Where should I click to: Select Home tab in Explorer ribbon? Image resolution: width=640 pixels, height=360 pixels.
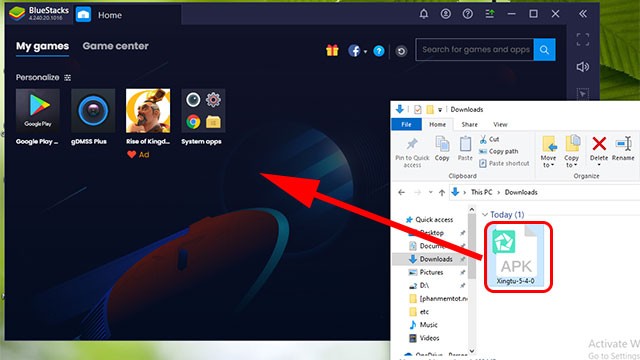(438, 124)
